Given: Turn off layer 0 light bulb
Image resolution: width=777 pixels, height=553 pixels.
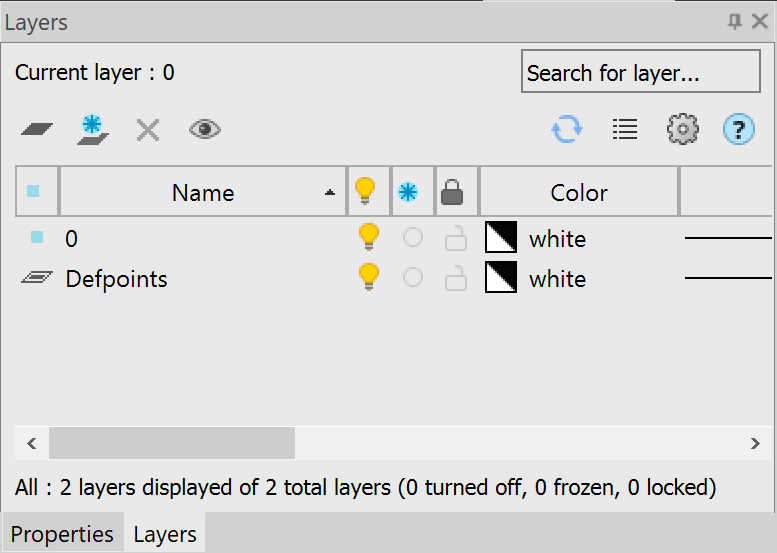Looking at the screenshot, I should [369, 238].
